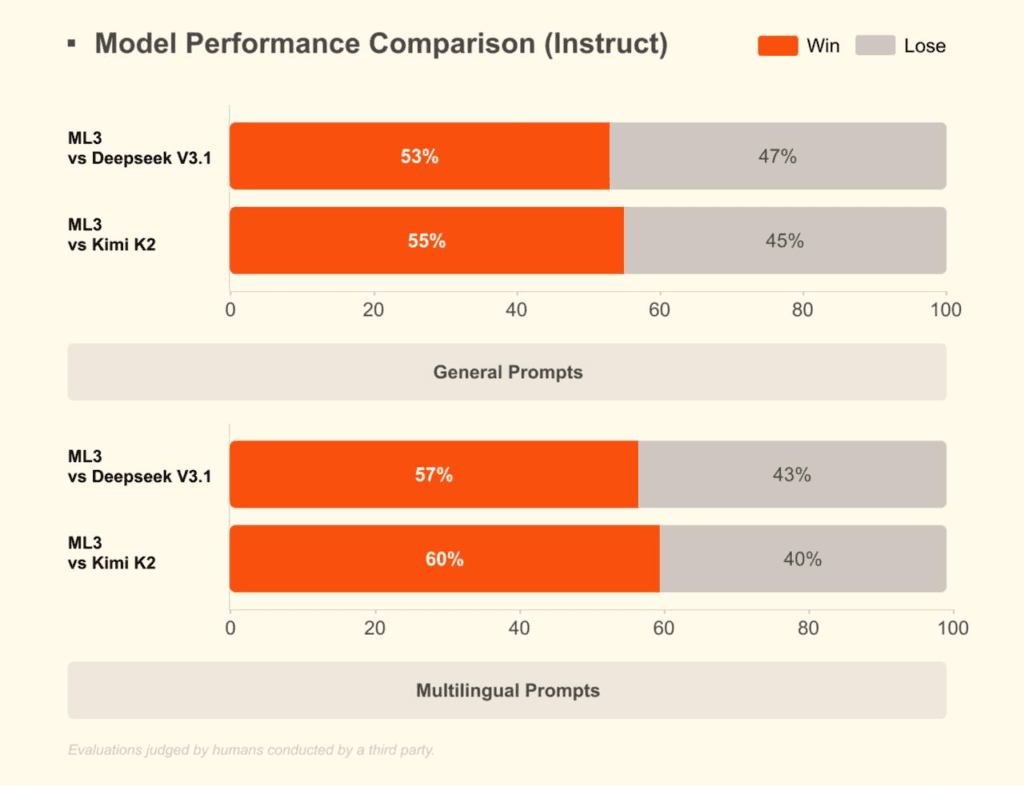Select the chart title "Model Performance Comparison (Instruct)"
This screenshot has height=786, width=1024.
[x=381, y=44]
